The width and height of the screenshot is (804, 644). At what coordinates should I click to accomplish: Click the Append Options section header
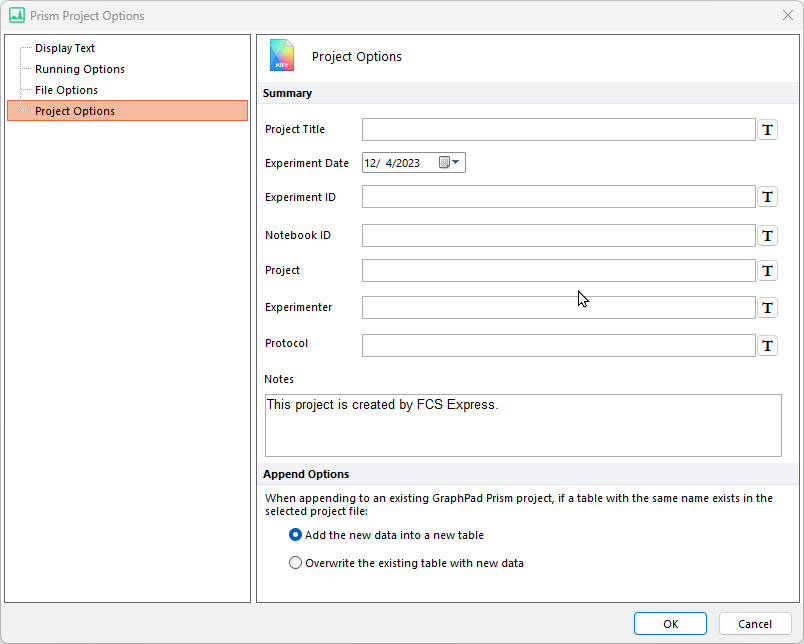528,474
